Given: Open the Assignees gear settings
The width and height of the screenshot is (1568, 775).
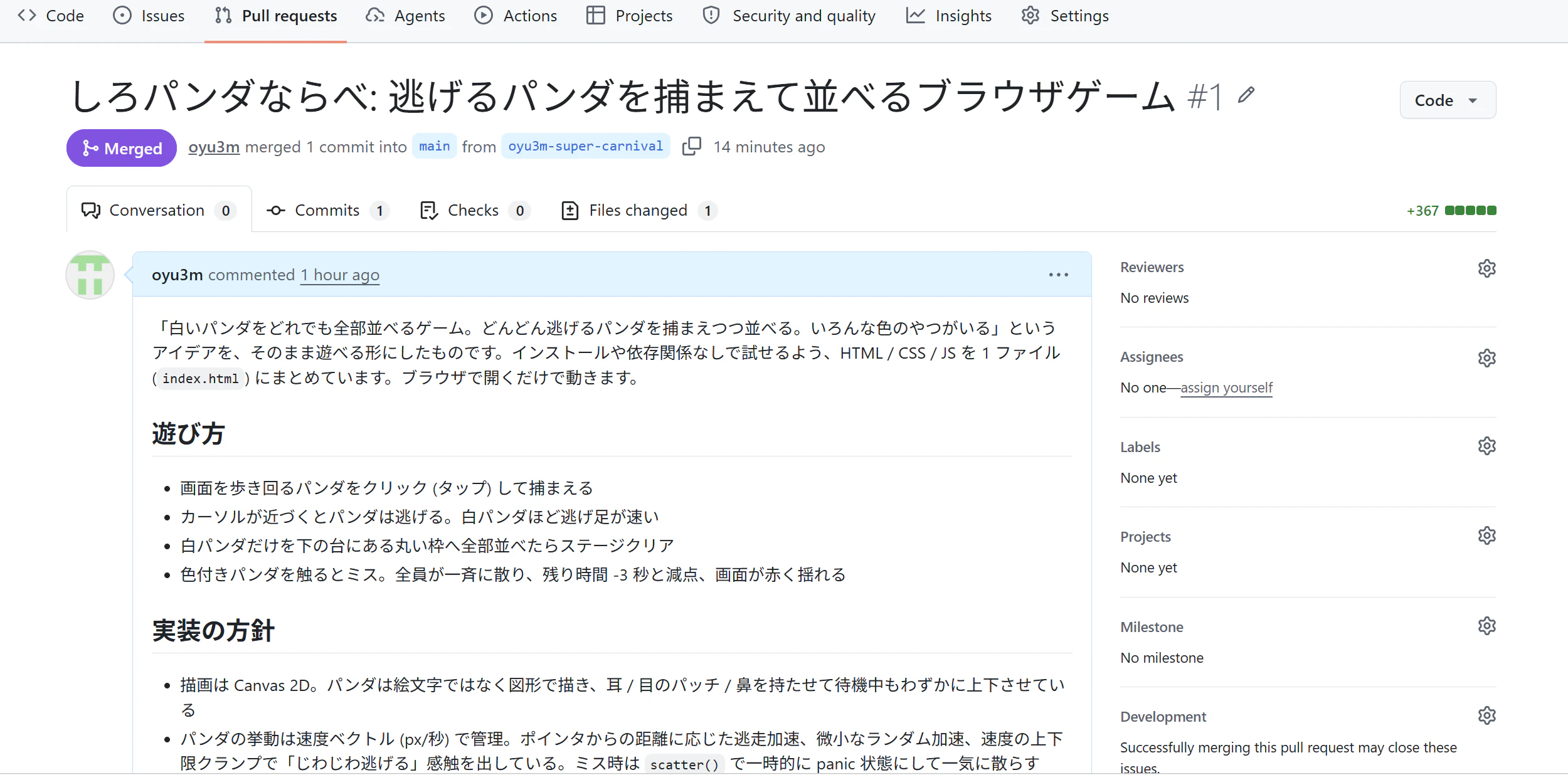Looking at the screenshot, I should (1486, 358).
